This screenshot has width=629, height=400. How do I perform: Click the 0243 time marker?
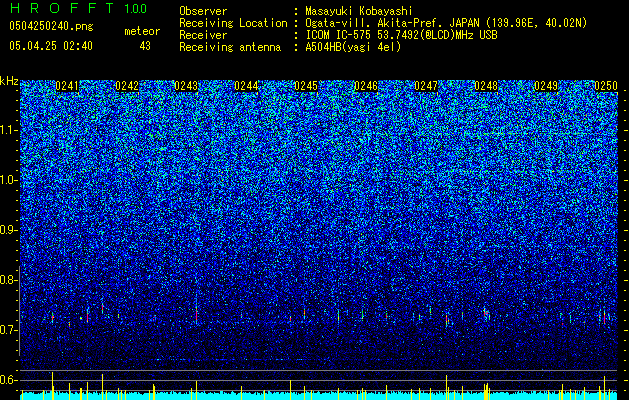pyautogui.click(x=186, y=86)
